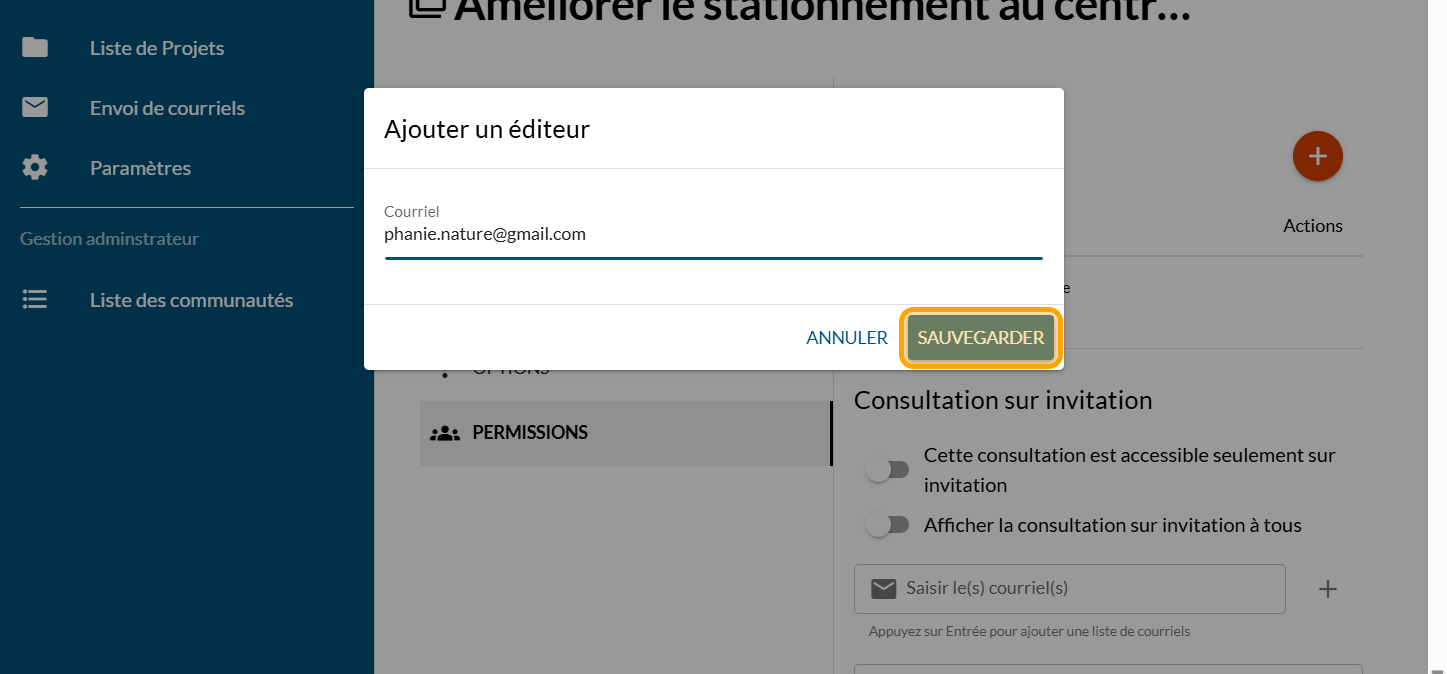
Task: Click ANNULER to dismiss the dialog
Action: click(846, 338)
